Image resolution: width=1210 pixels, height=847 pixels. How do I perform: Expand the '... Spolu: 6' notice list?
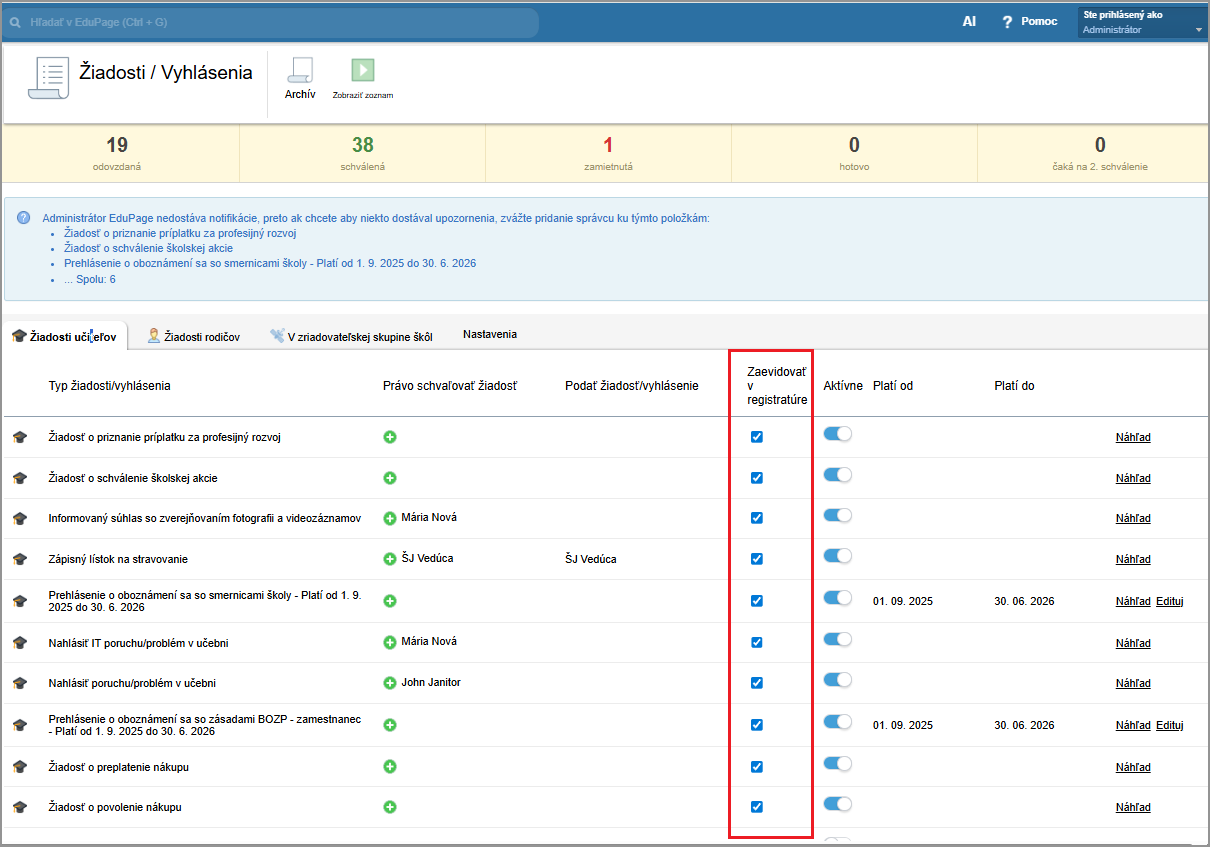(x=89, y=279)
